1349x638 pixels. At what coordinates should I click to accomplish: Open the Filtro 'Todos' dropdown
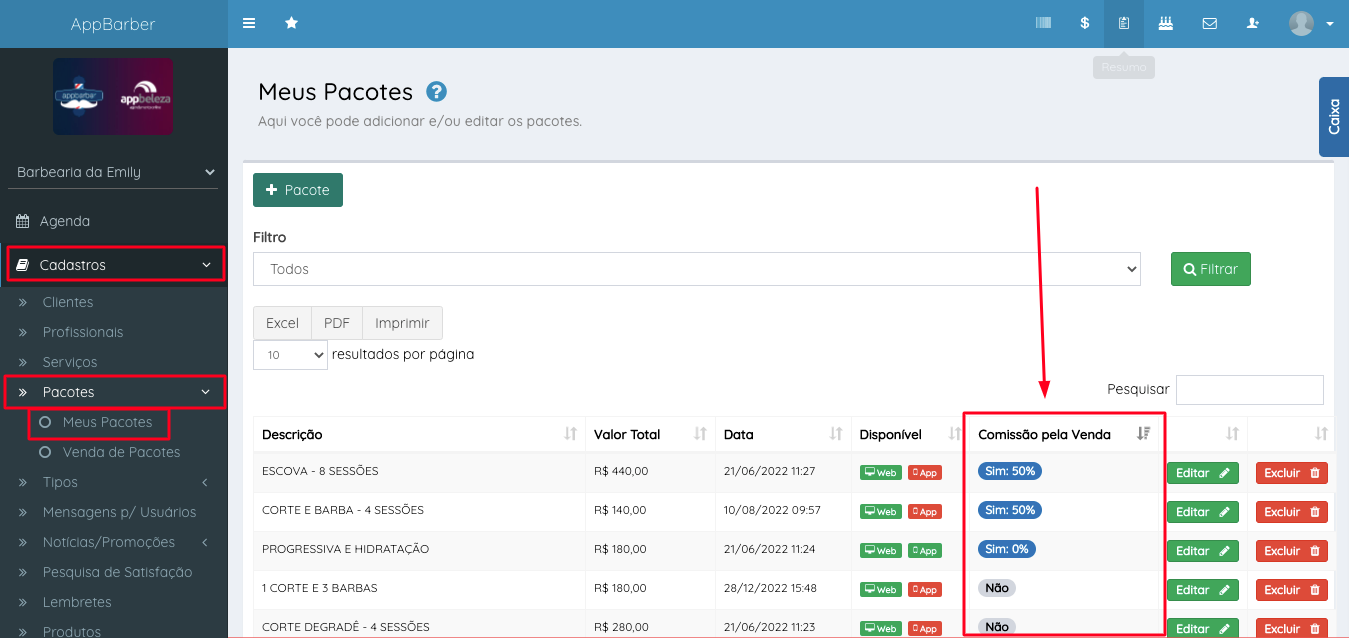696,269
